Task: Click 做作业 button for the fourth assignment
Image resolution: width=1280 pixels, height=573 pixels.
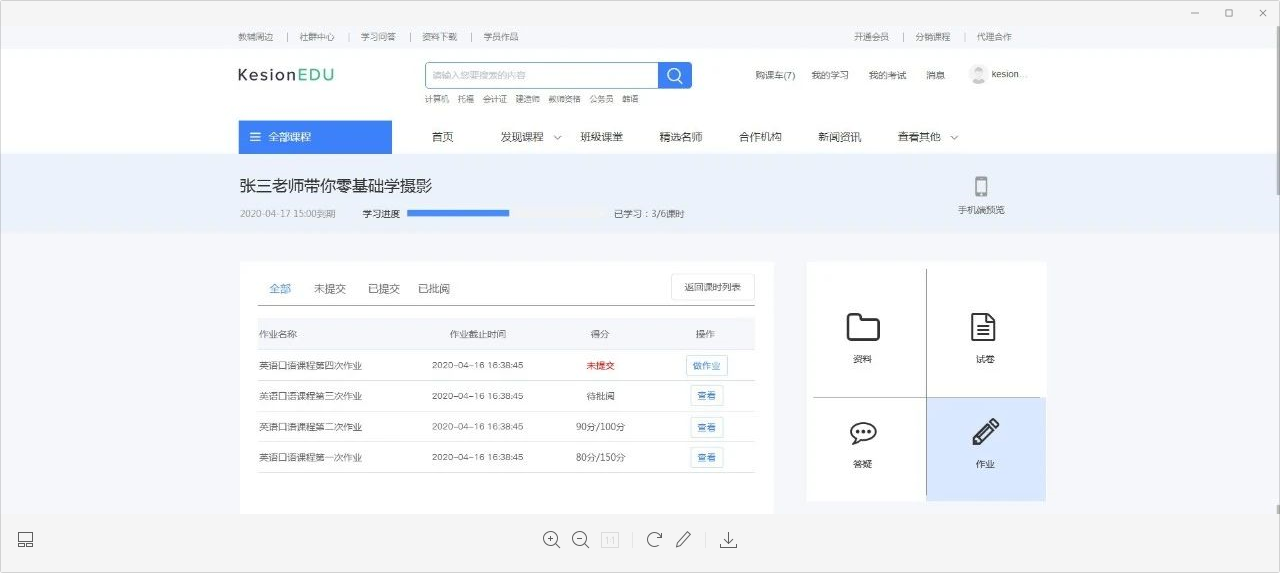Action: tap(706, 366)
